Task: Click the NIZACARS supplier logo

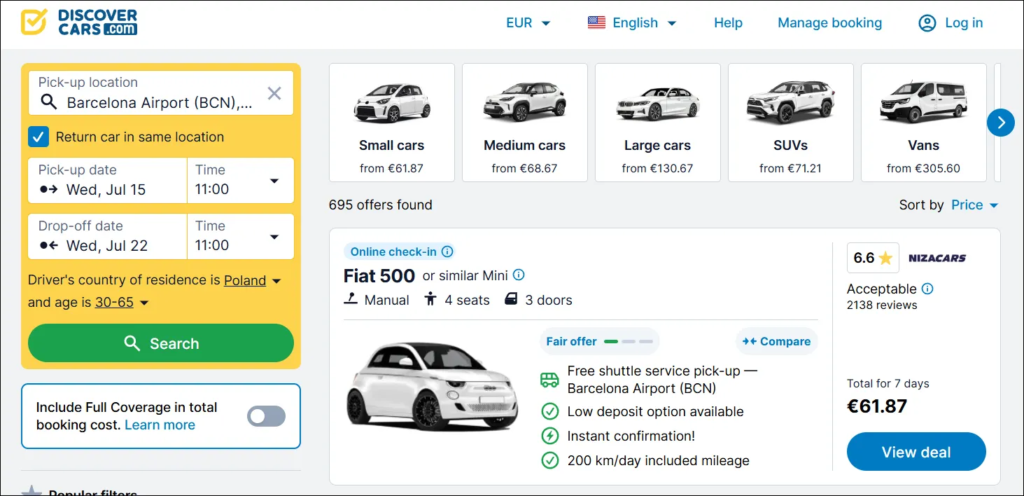Action: pos(937,258)
